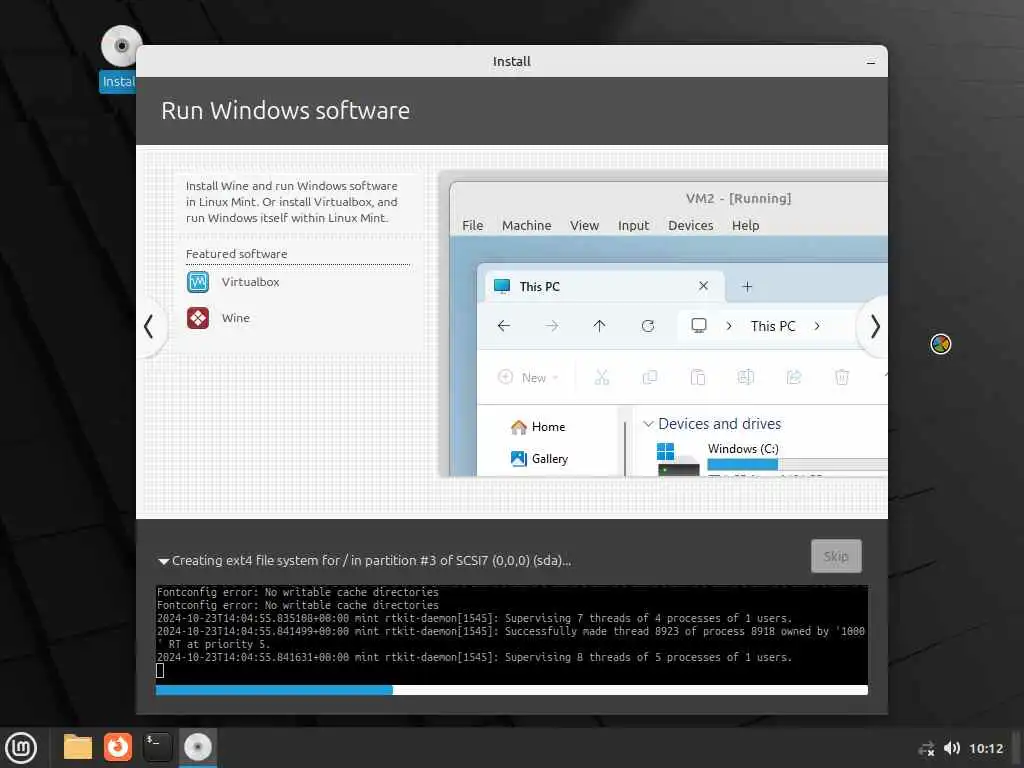This screenshot has width=1024, height=768.
Task: Click the Virtualbox icon in Featured software
Action: [x=198, y=282]
